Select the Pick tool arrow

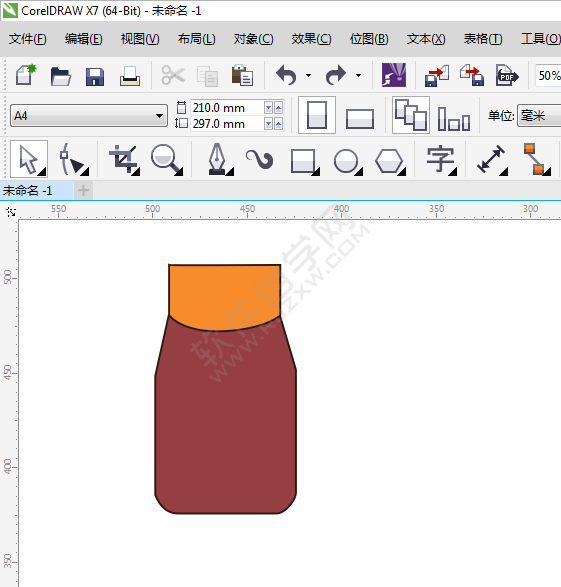click(29, 159)
